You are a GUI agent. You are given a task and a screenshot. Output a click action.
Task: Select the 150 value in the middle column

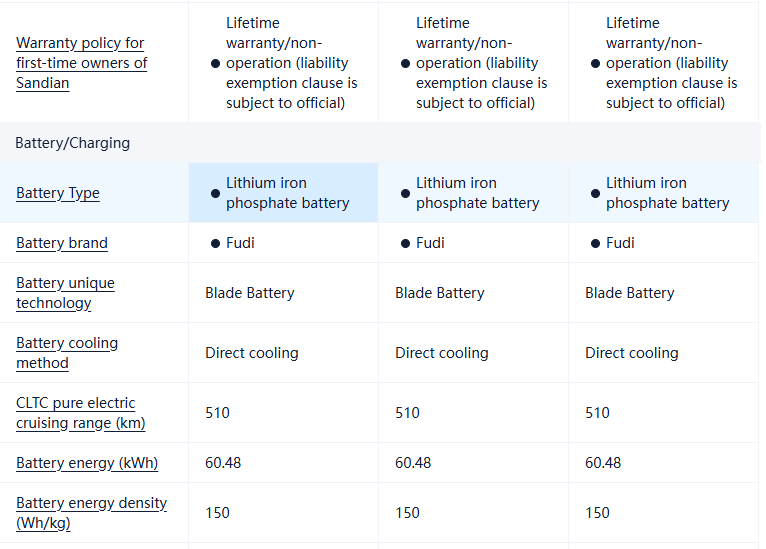(407, 513)
